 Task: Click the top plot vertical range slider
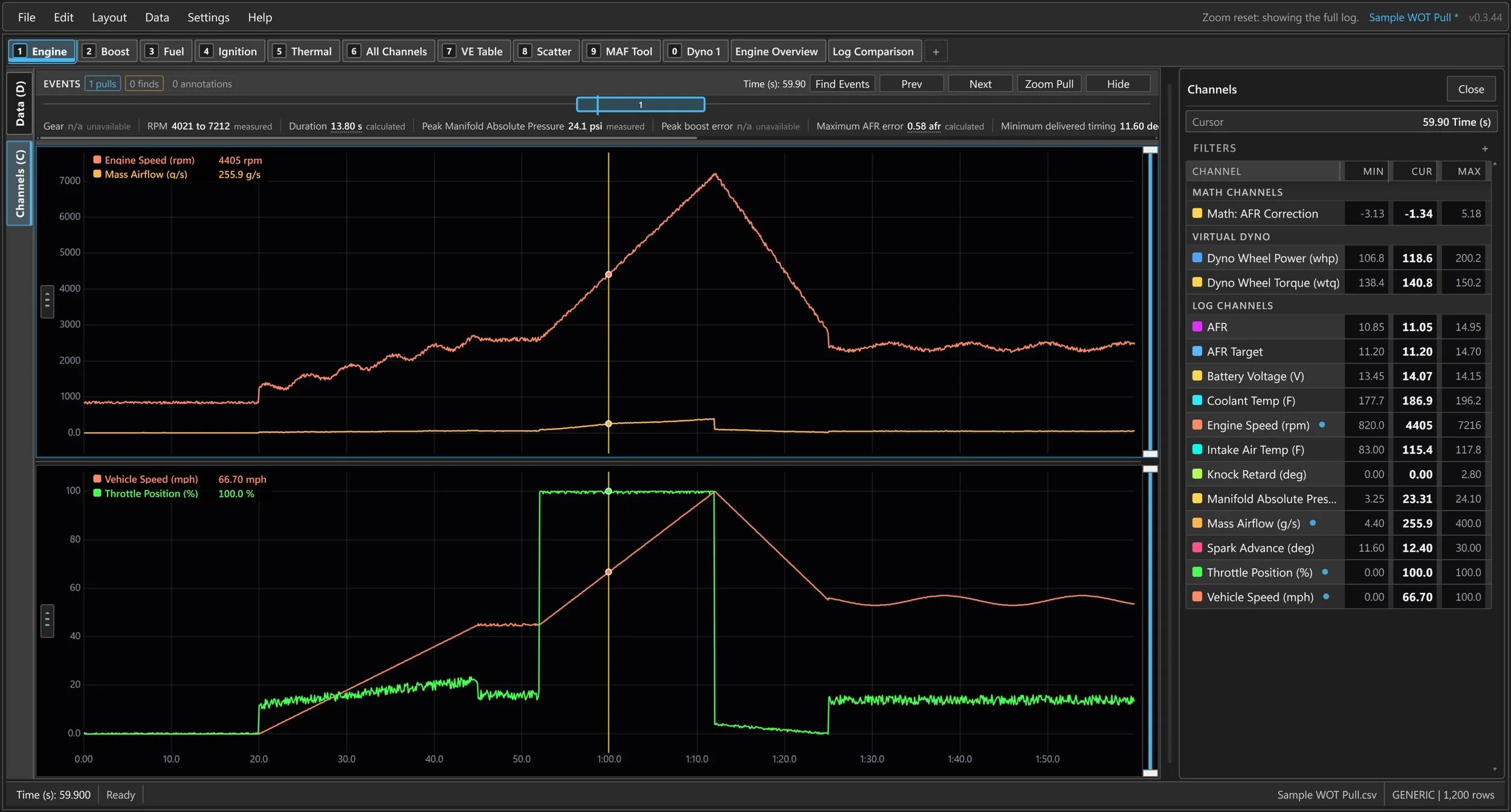click(1150, 301)
